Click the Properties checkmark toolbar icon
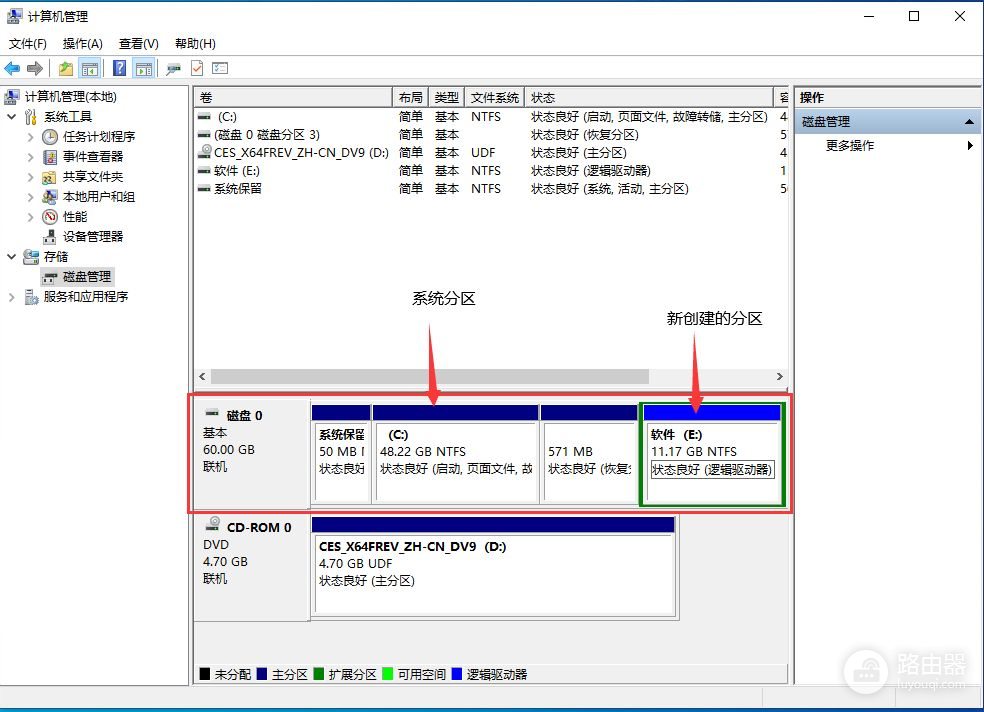Image resolution: width=984 pixels, height=712 pixels. pyautogui.click(x=197, y=68)
